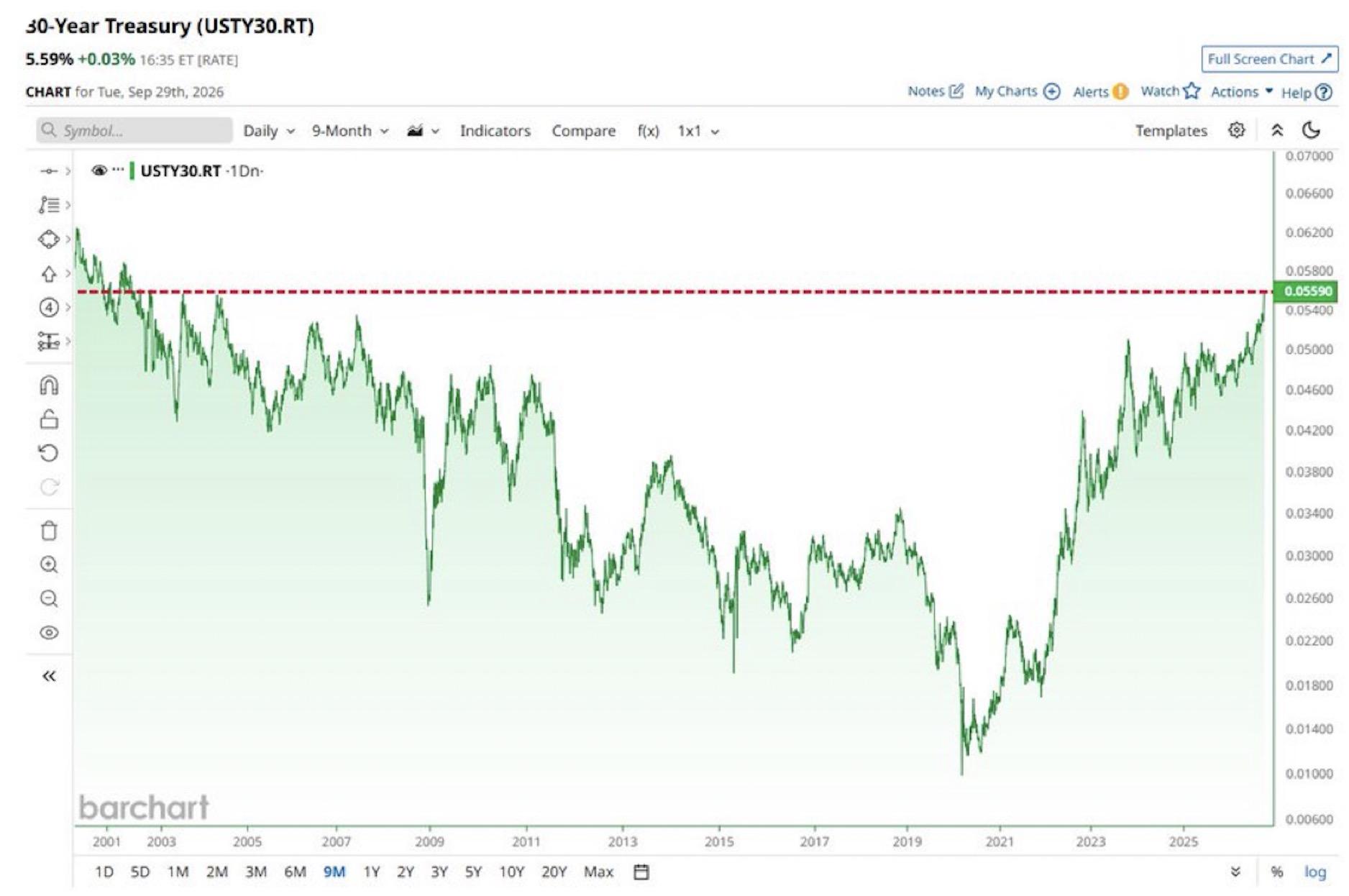Click the 0.05590 price label marker

click(x=1305, y=291)
